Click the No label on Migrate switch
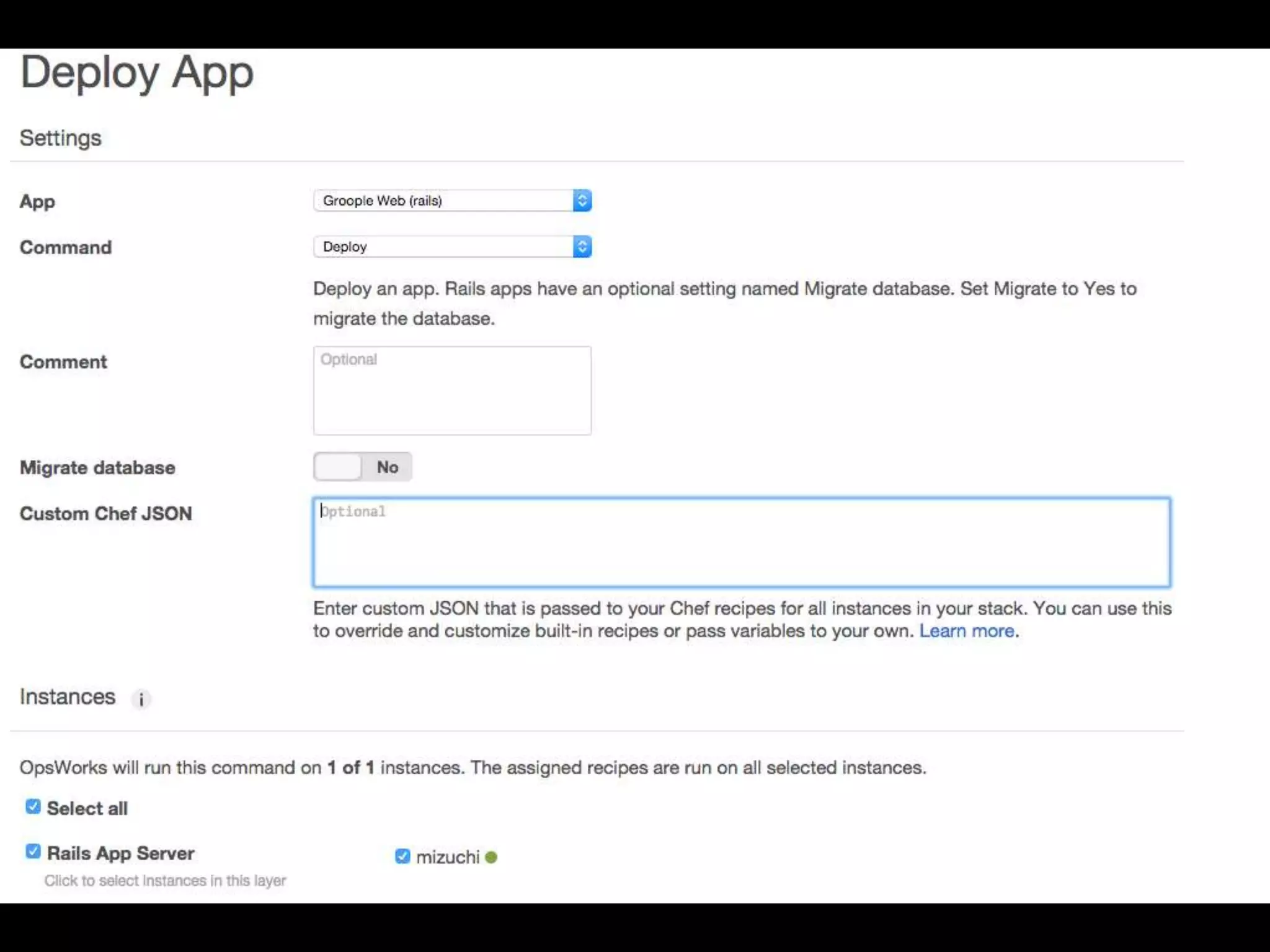This screenshot has height=952, width=1270. click(x=388, y=467)
